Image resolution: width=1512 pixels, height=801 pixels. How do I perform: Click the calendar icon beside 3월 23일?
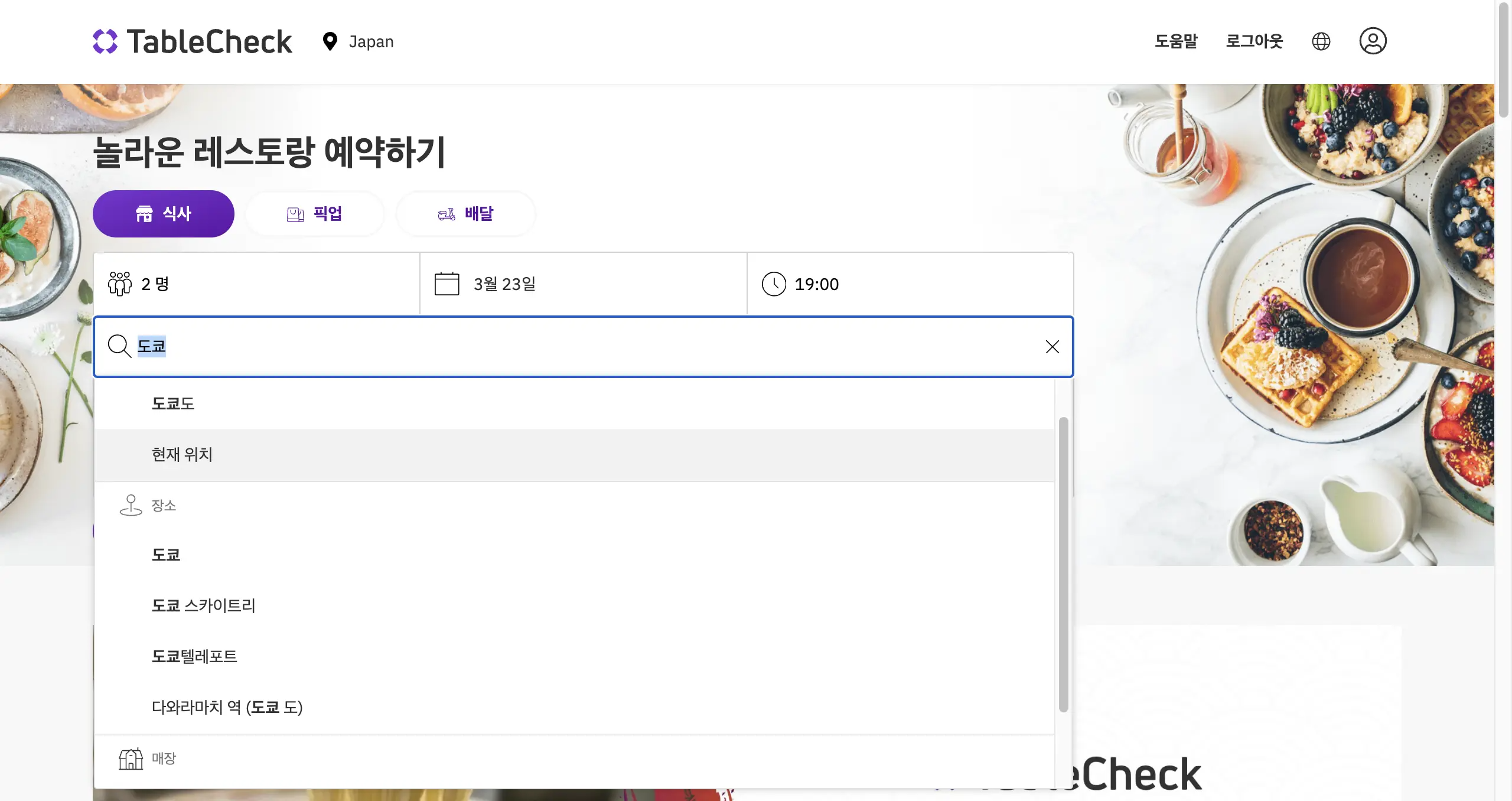point(447,284)
